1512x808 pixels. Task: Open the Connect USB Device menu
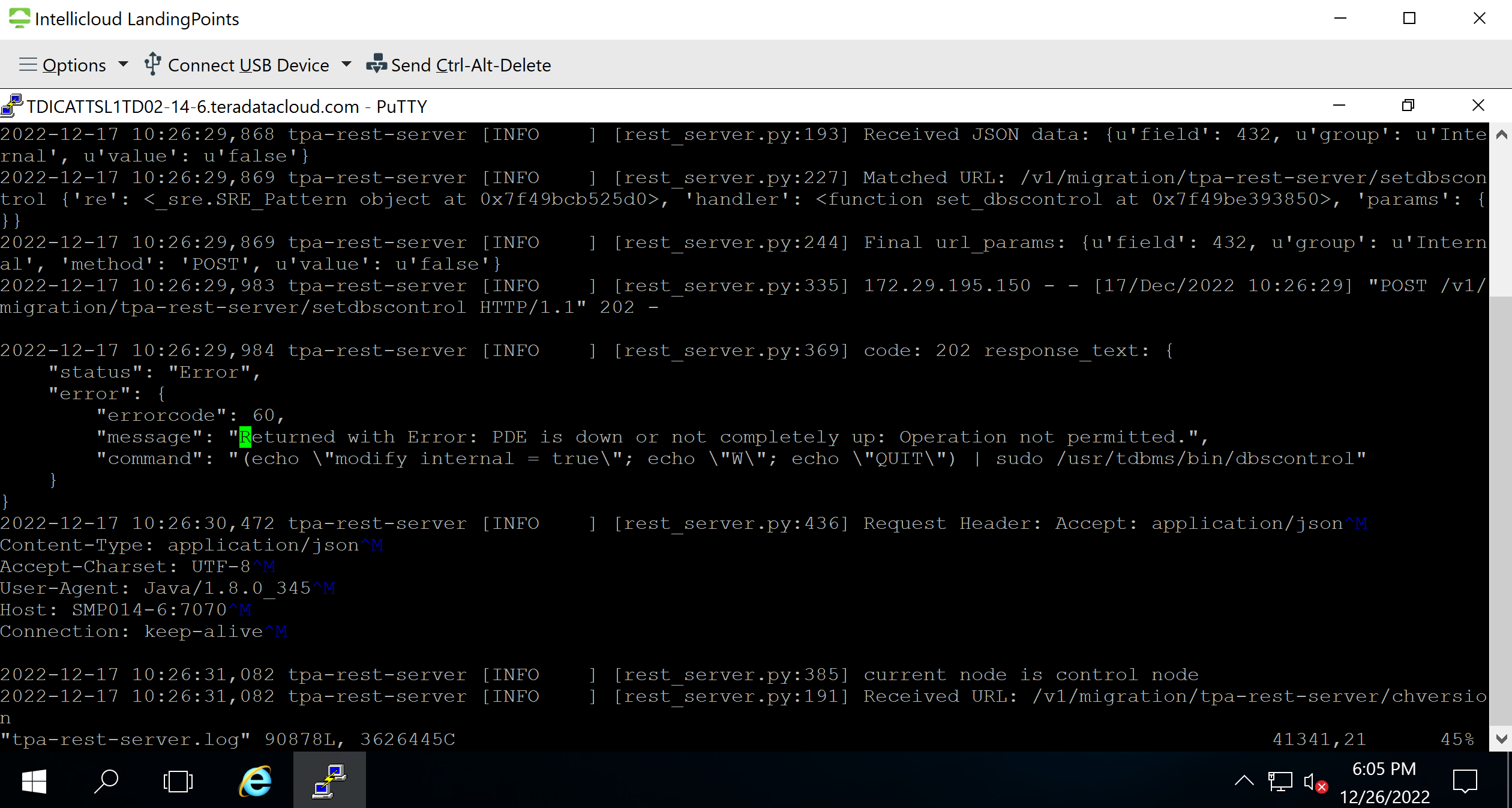248,65
